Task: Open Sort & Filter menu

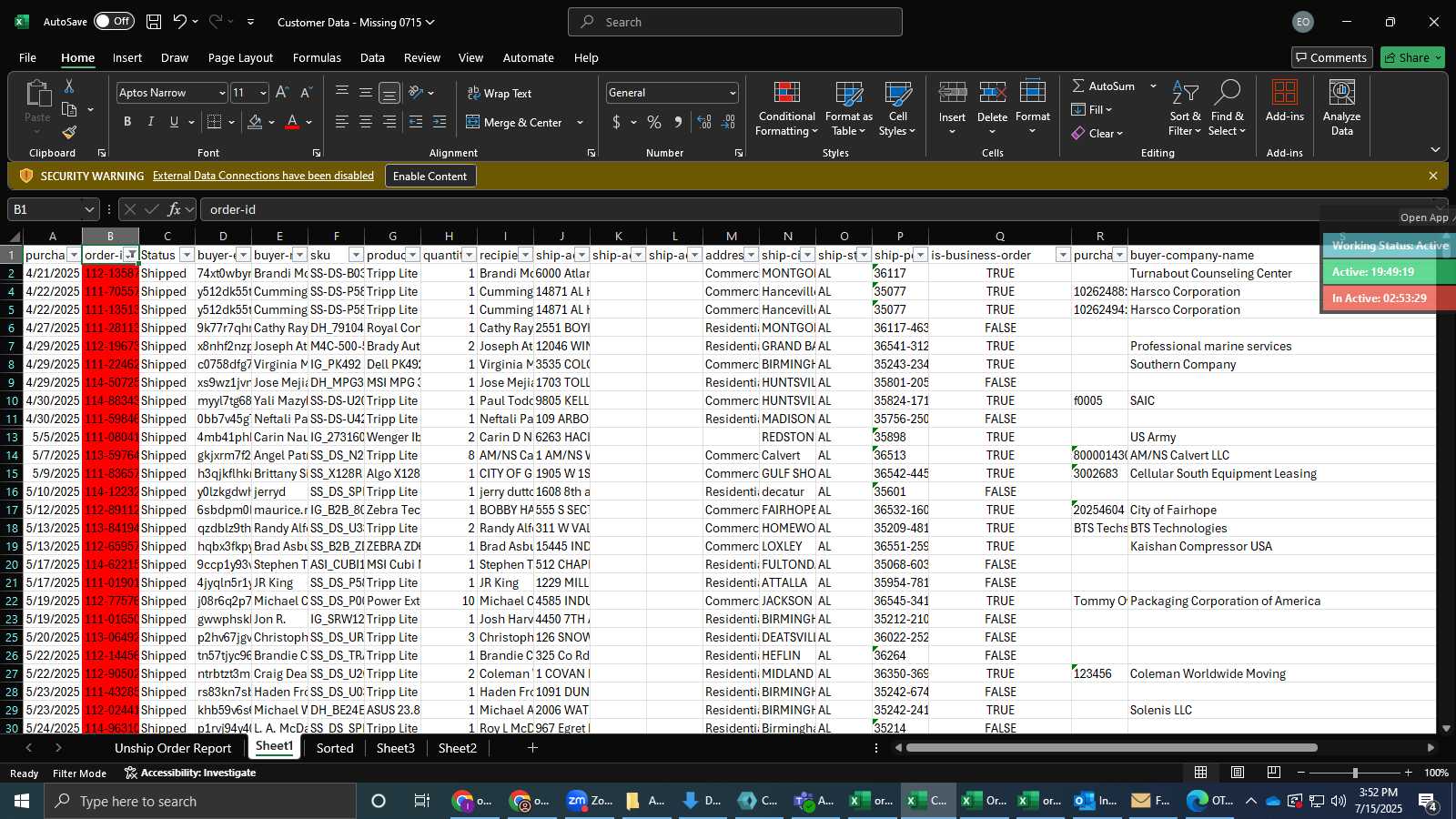Action: point(1185,109)
